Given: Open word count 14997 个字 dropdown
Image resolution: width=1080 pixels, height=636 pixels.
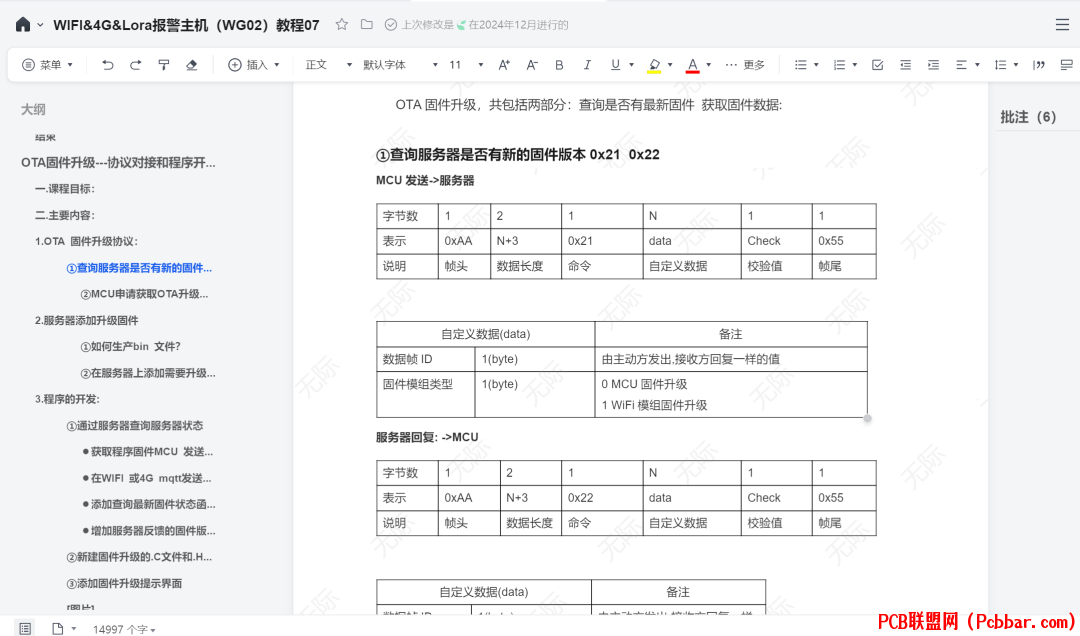Looking at the screenshot, I should [x=124, y=629].
